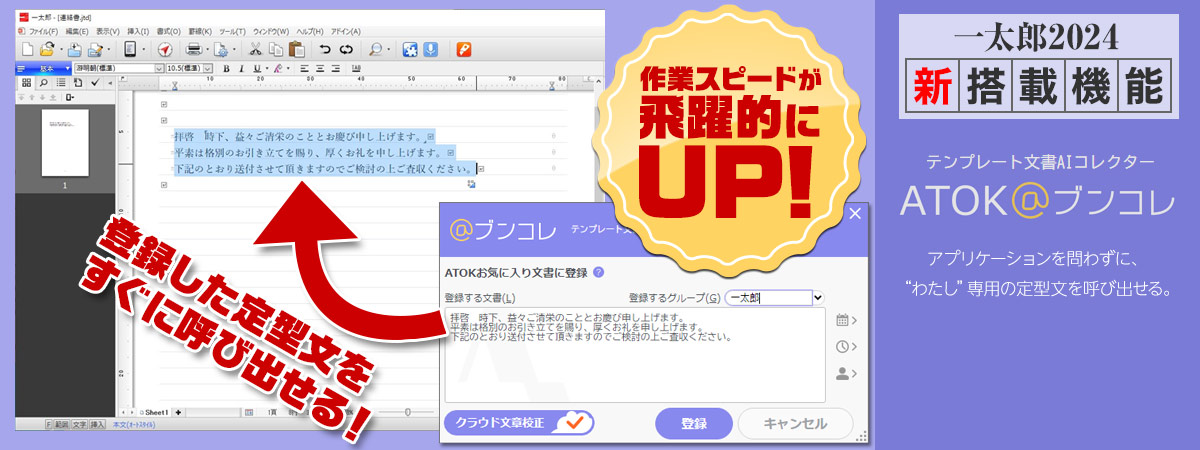Open the dropdown arrow beside Print icon

point(206,49)
